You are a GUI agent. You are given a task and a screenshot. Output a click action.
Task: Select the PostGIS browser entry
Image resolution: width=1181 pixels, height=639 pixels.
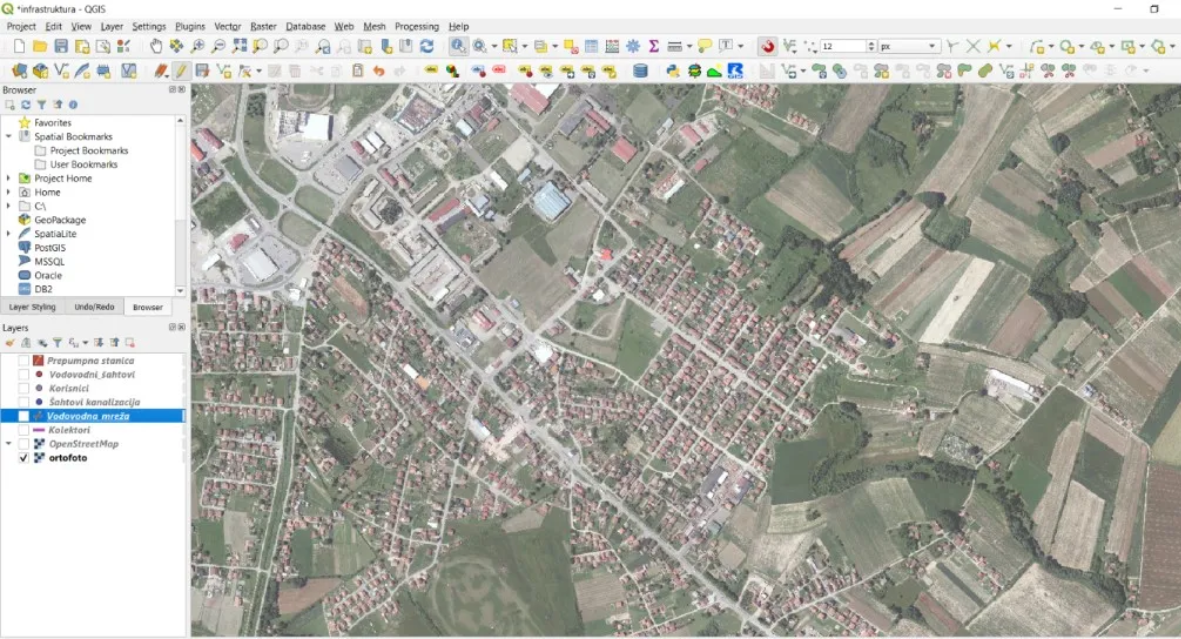click(x=49, y=247)
